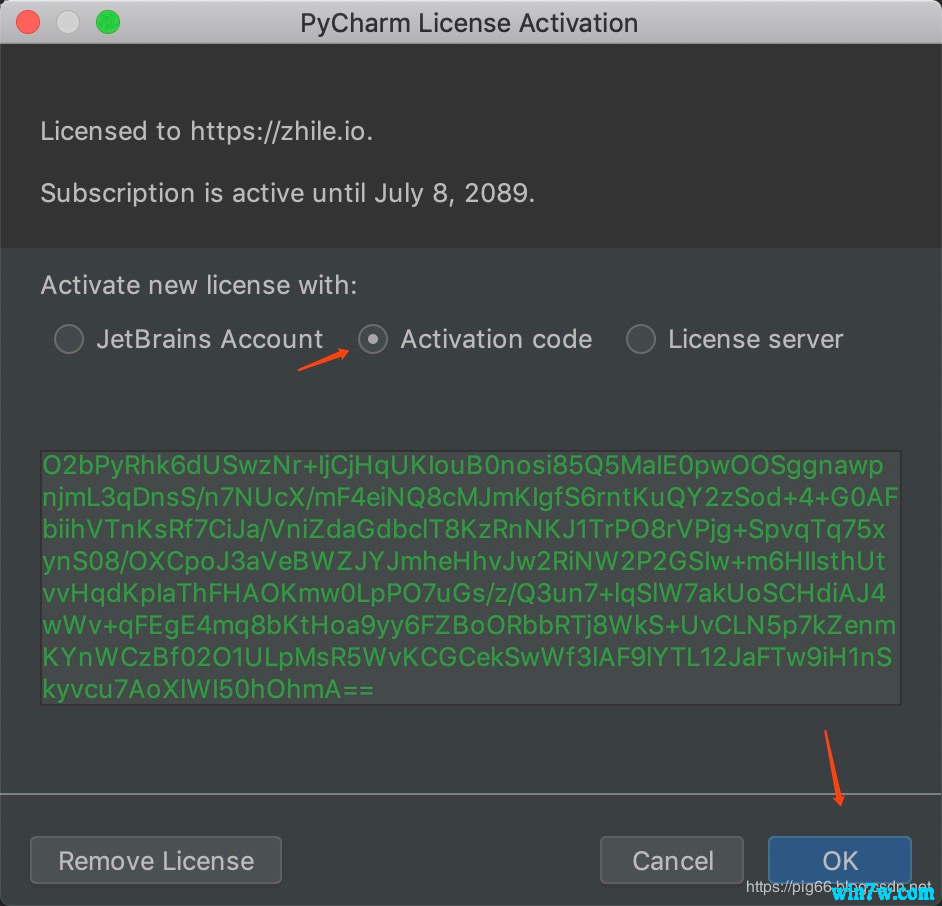942x906 pixels.
Task: Click the Licensed to https://zhile.io text
Action: coord(206,132)
